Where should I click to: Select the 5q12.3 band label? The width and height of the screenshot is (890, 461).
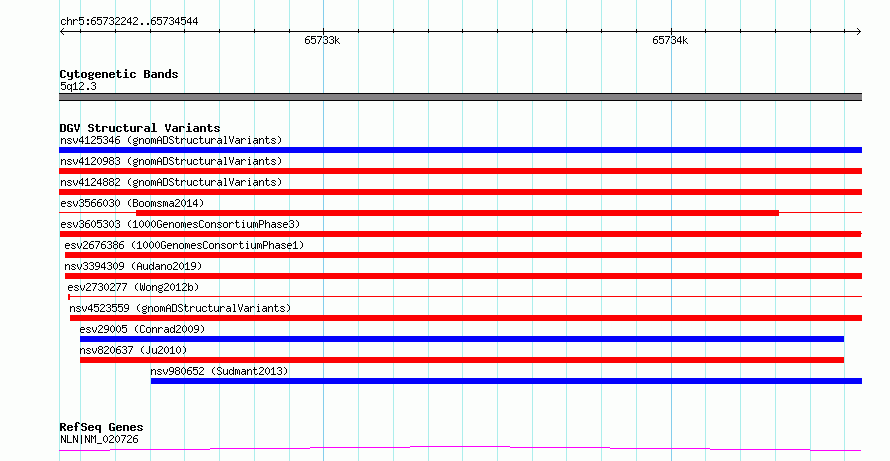(78, 86)
